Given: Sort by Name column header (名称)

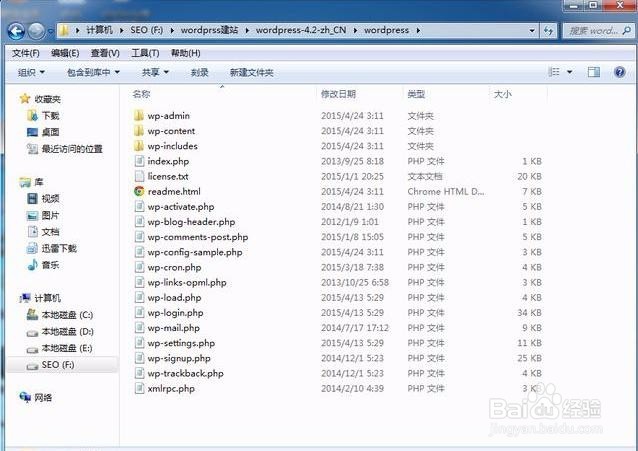Looking at the screenshot, I should (141, 94).
